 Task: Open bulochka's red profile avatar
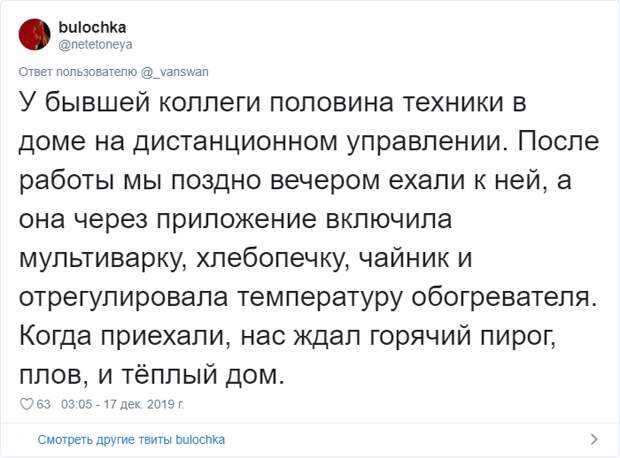[x=34, y=34]
